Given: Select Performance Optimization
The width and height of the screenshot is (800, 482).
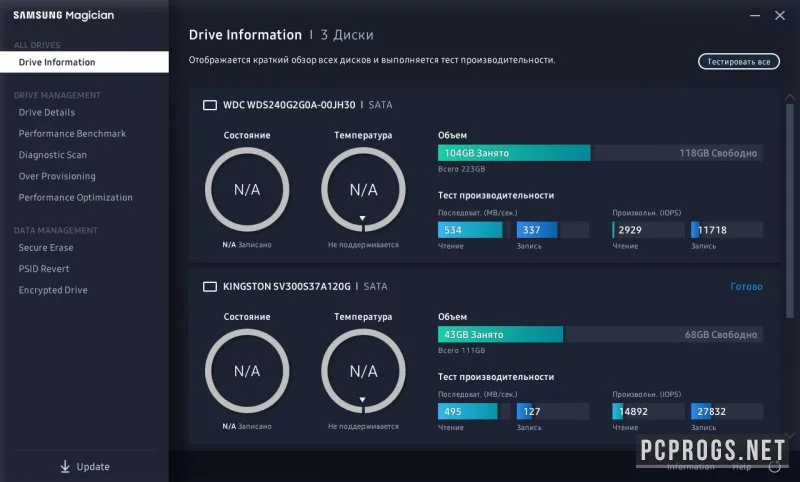Looking at the screenshot, I should coord(76,197).
